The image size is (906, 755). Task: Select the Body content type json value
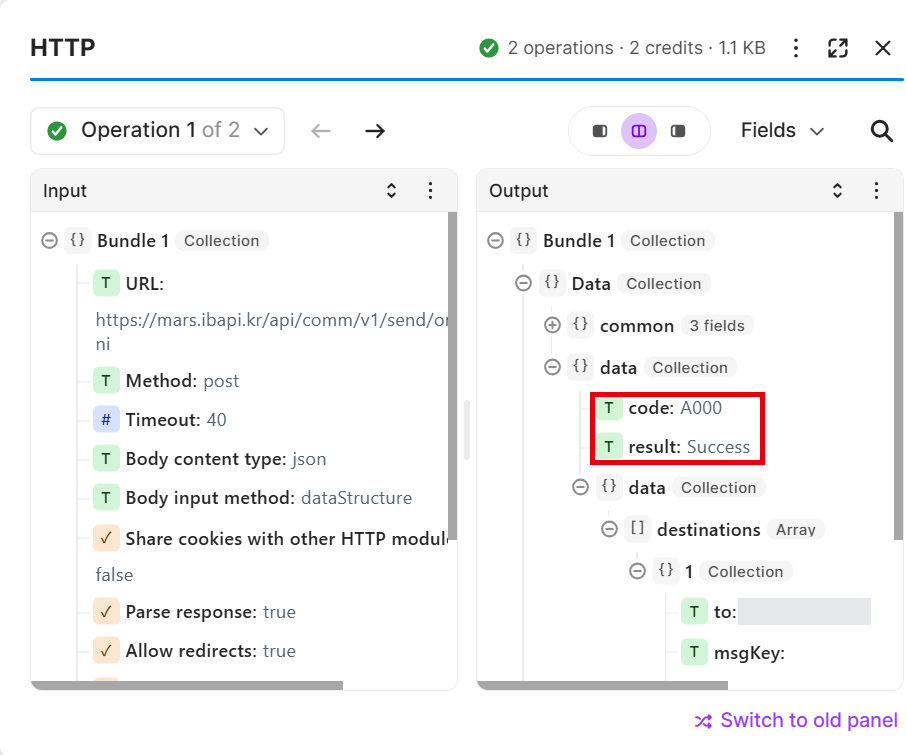point(309,459)
